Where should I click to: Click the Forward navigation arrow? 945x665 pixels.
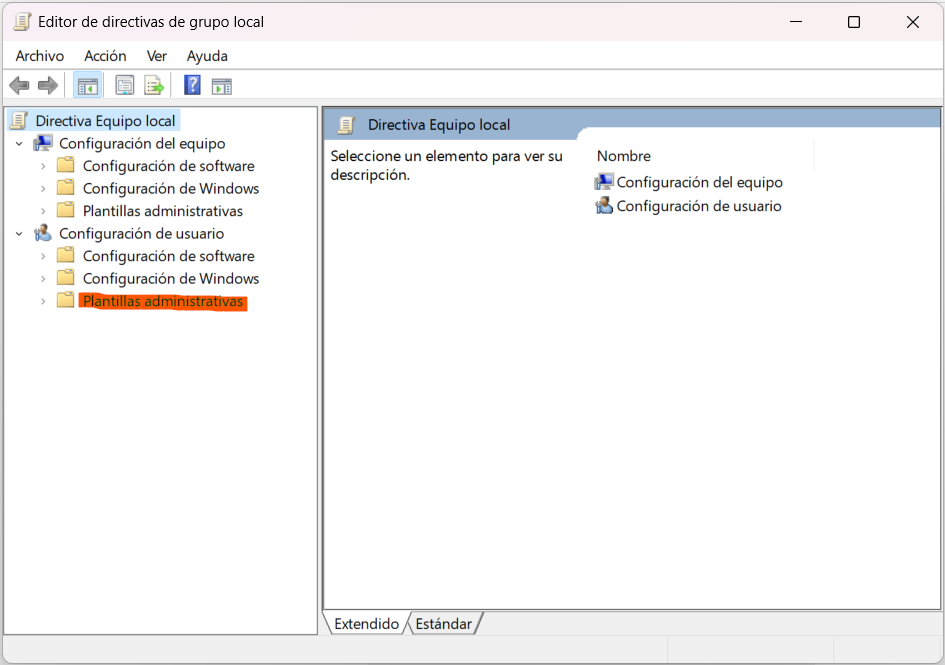click(x=47, y=85)
